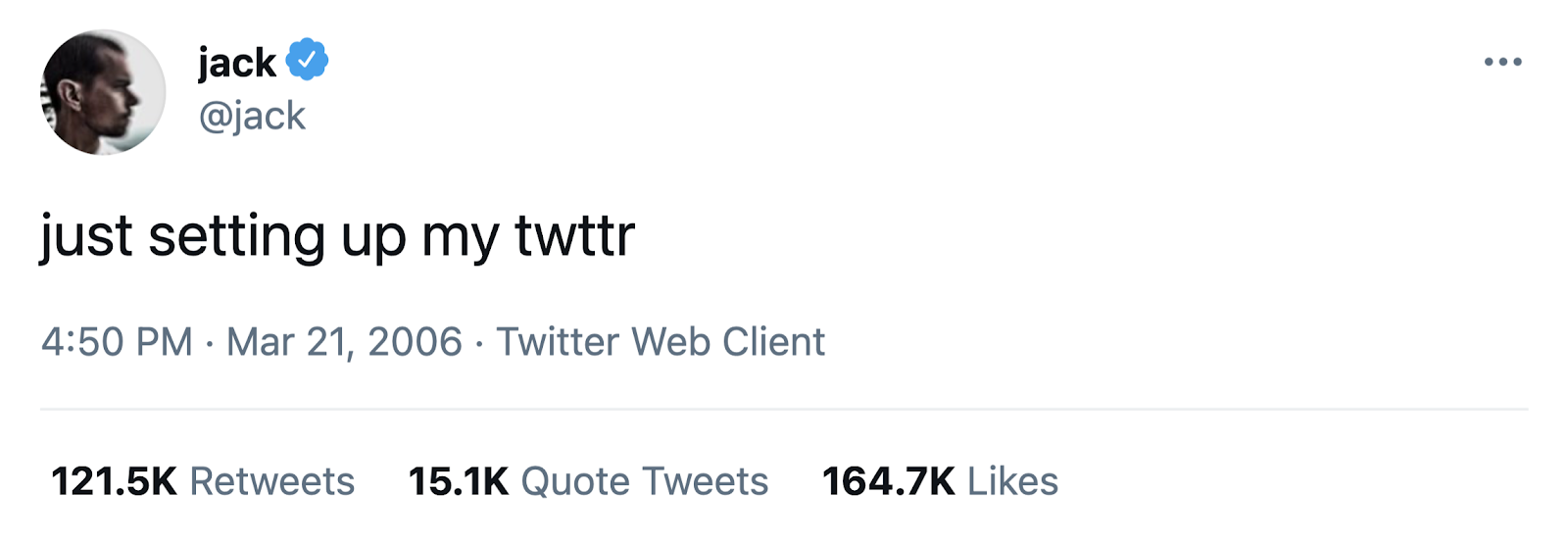Open the @jack handle link
This screenshot has height=544, width=1568.
pyautogui.click(x=252, y=116)
